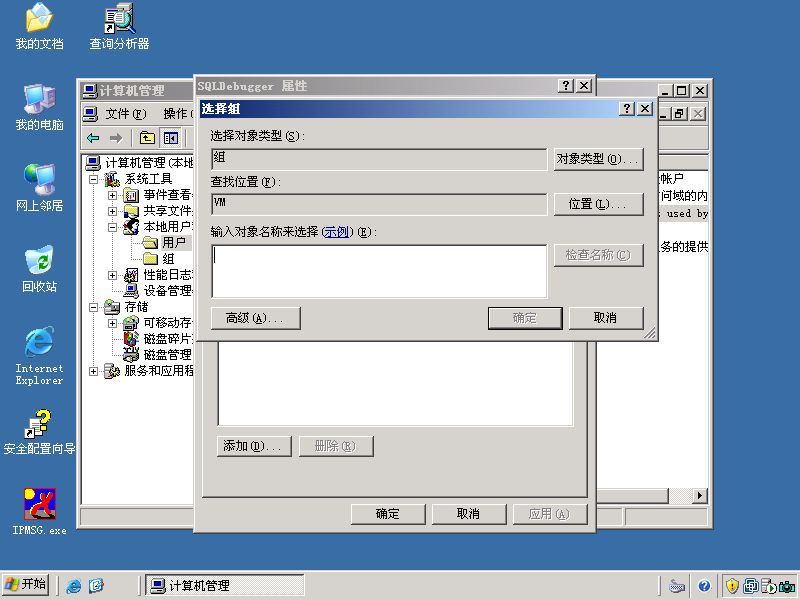Click the help question mark in 选择组 title bar

click(x=627, y=109)
